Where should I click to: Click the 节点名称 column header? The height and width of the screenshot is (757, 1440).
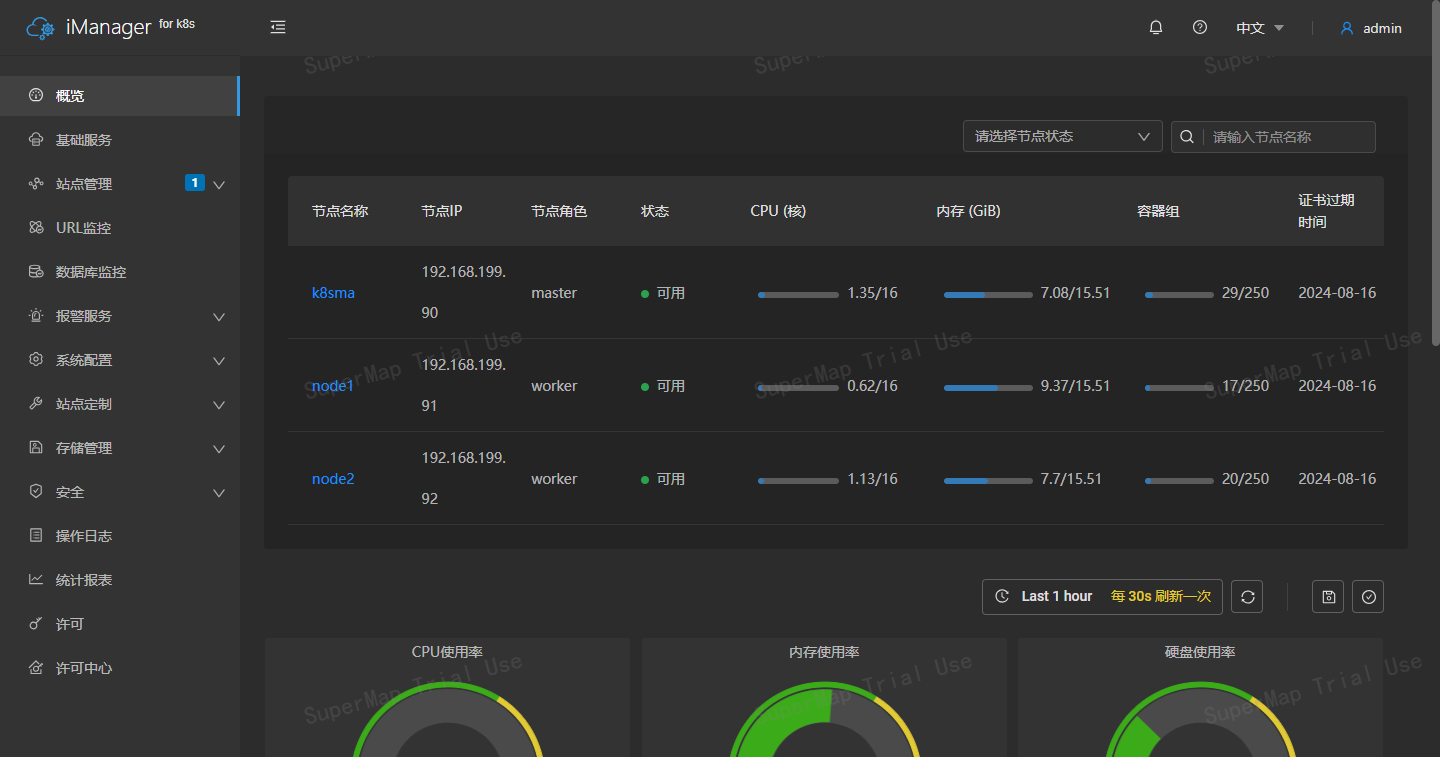[340, 211]
